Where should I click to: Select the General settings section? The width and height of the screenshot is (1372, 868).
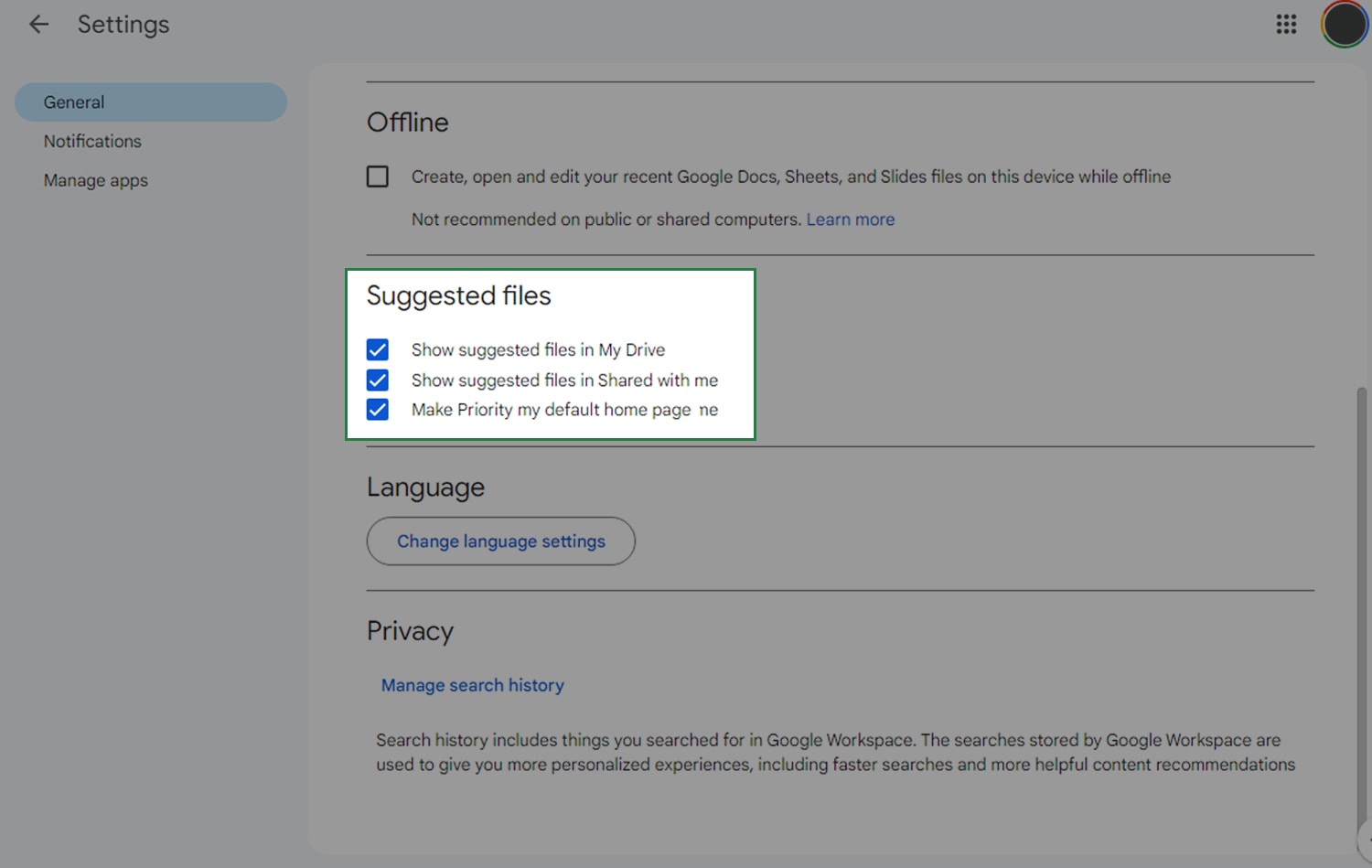[74, 102]
